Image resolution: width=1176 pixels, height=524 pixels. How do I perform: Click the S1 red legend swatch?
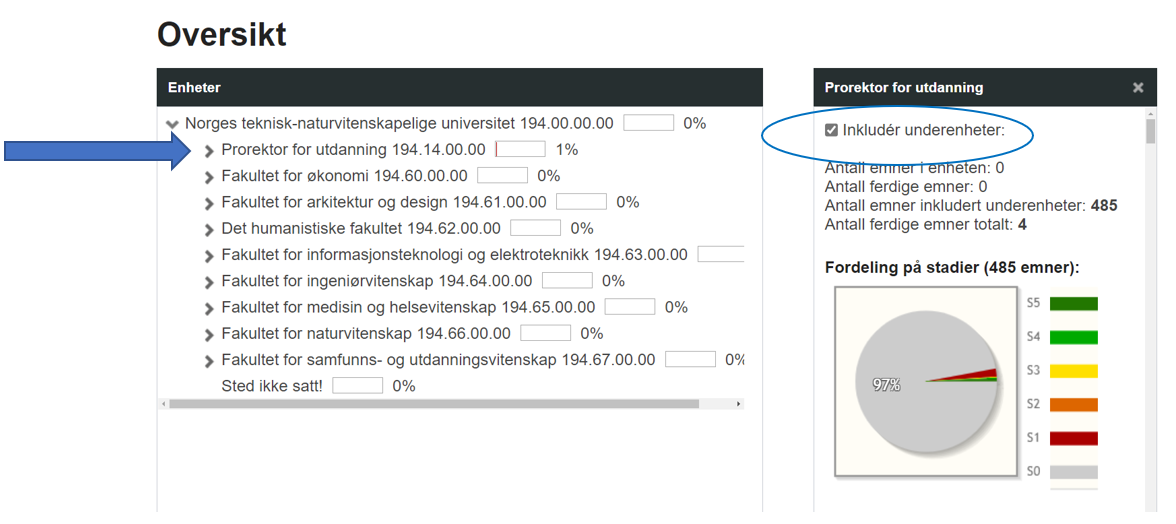(x=1073, y=438)
